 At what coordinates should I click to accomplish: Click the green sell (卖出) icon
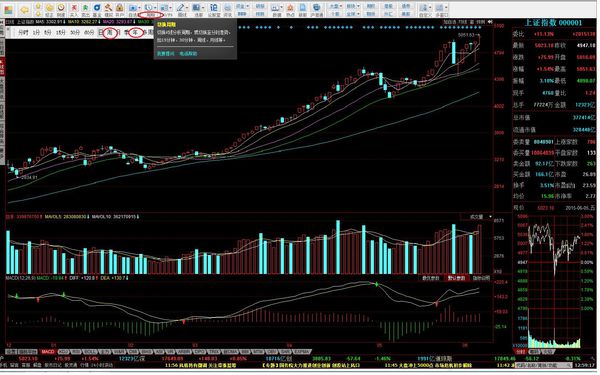click(85, 8)
